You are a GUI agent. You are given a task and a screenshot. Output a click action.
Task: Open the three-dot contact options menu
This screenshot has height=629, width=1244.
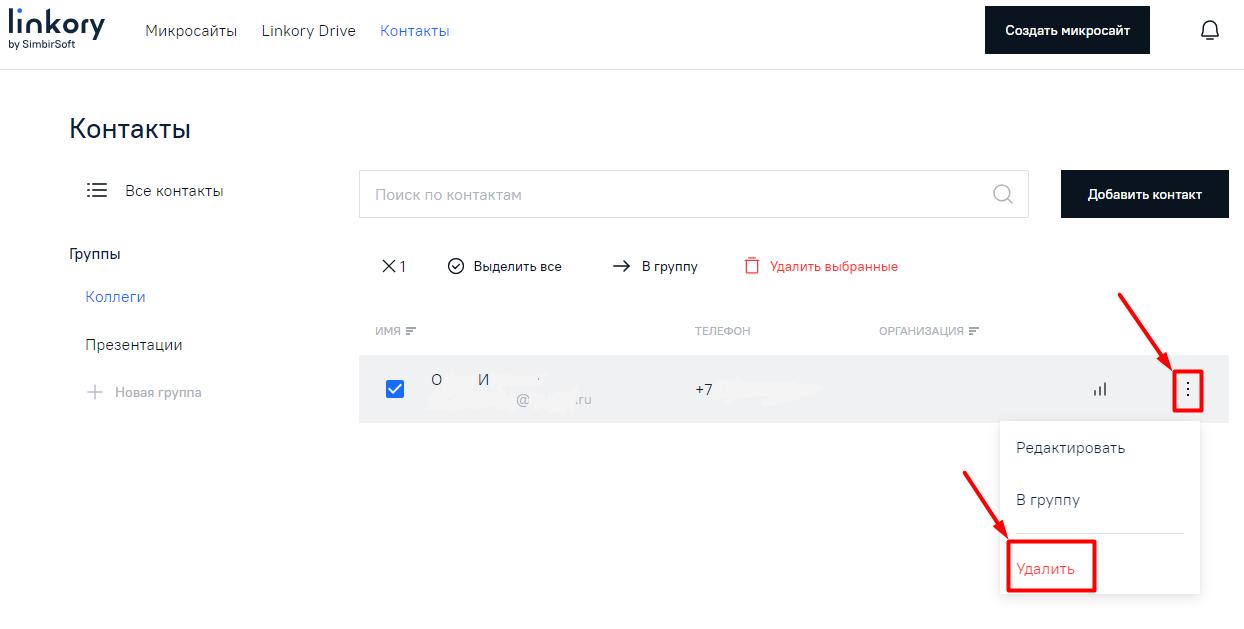(x=1187, y=389)
